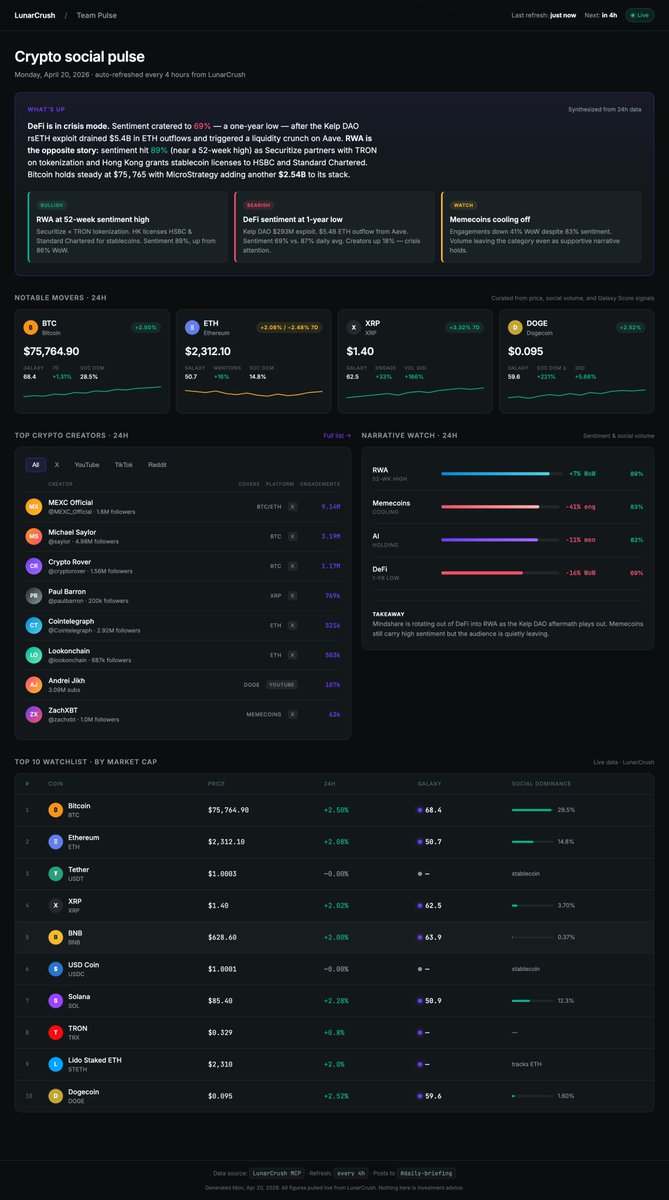This screenshot has height=1200, width=669.
Task: Click Crypto Rover creator avatar
Action: tap(34, 566)
